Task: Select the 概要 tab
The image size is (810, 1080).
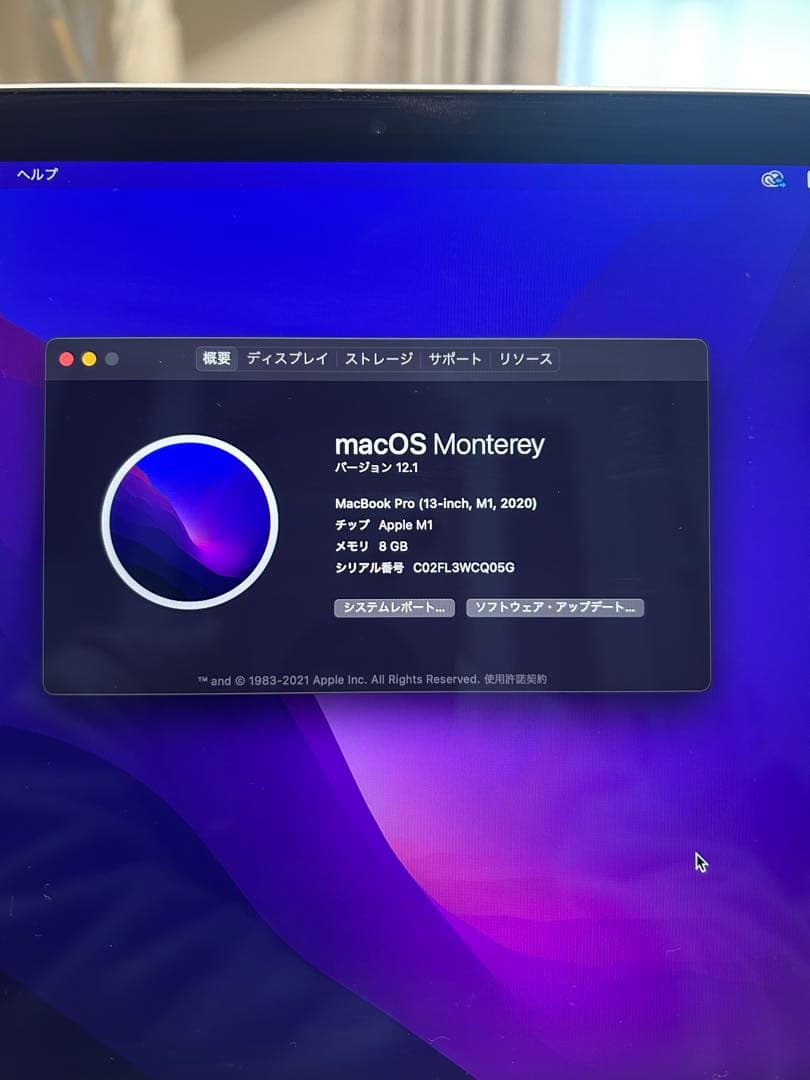Action: 216,358
